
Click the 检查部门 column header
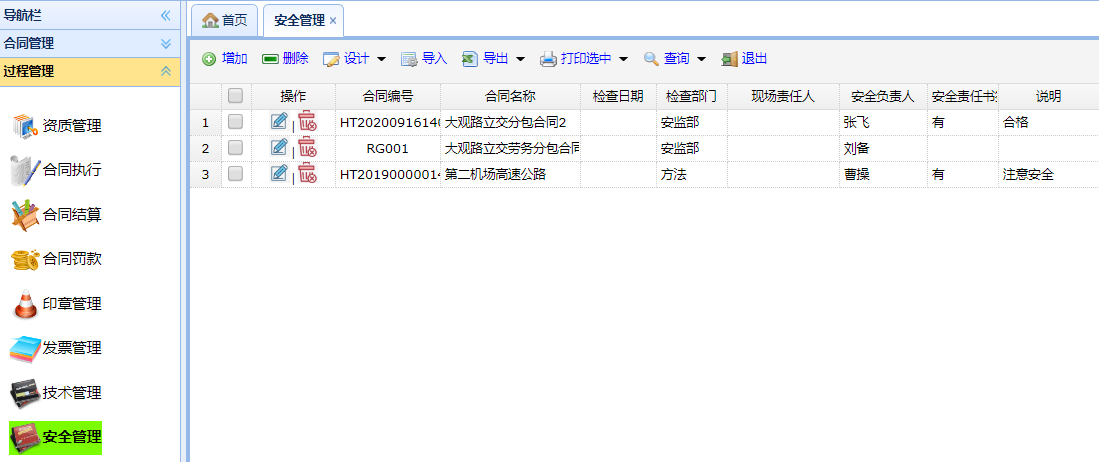tap(692, 97)
